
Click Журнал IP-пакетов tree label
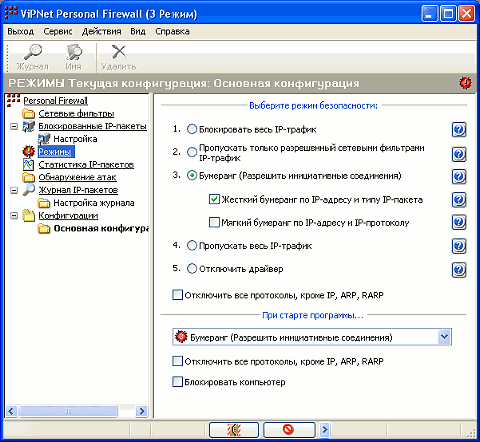click(78, 190)
